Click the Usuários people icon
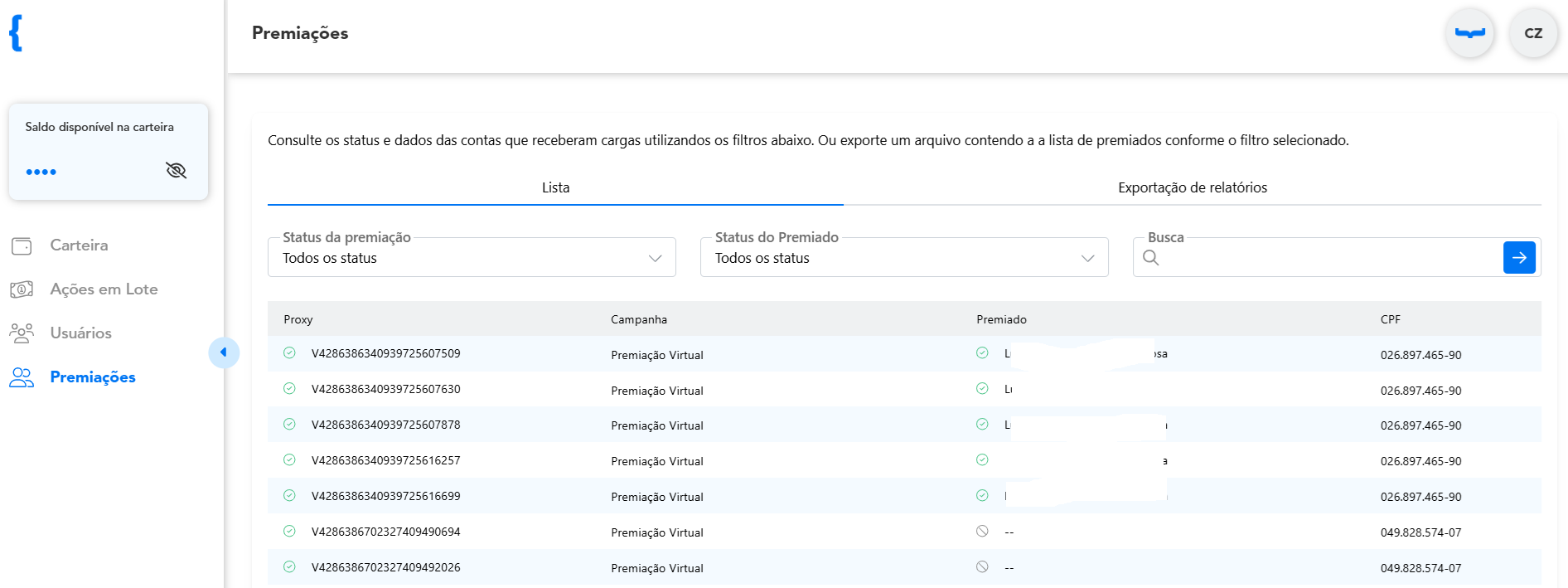The image size is (1568, 588). 22,333
